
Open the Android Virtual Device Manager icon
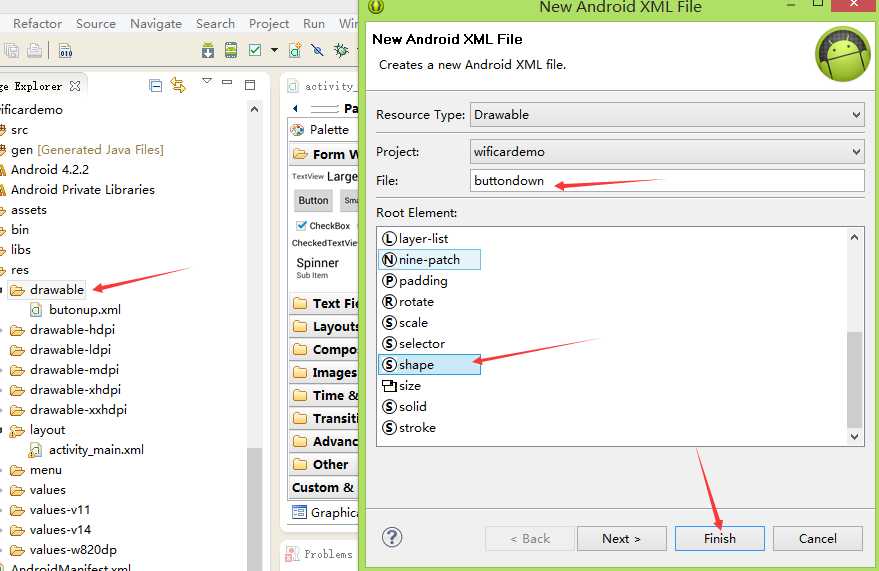[x=231, y=51]
